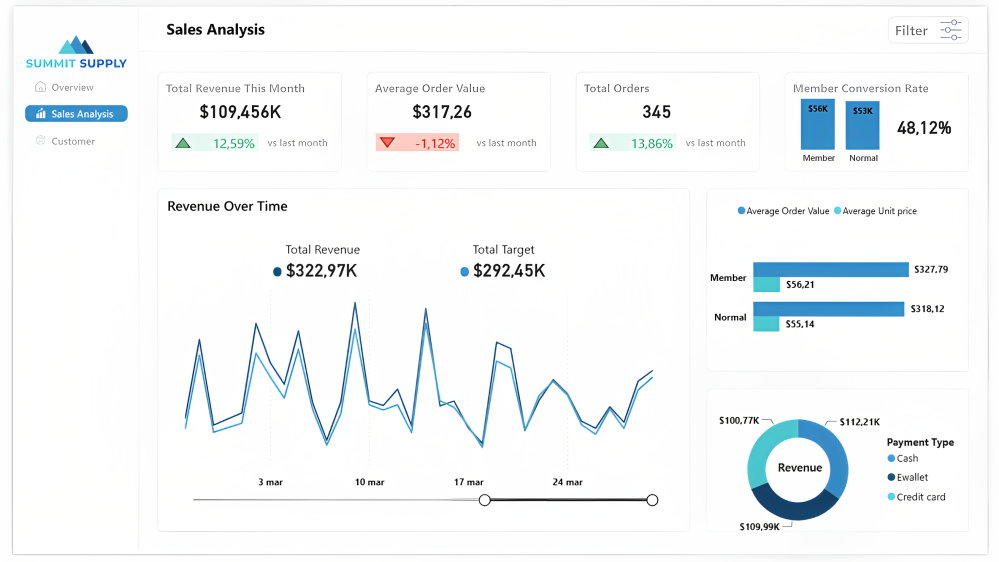Click green up arrow under Total Orders

[x=601, y=143]
